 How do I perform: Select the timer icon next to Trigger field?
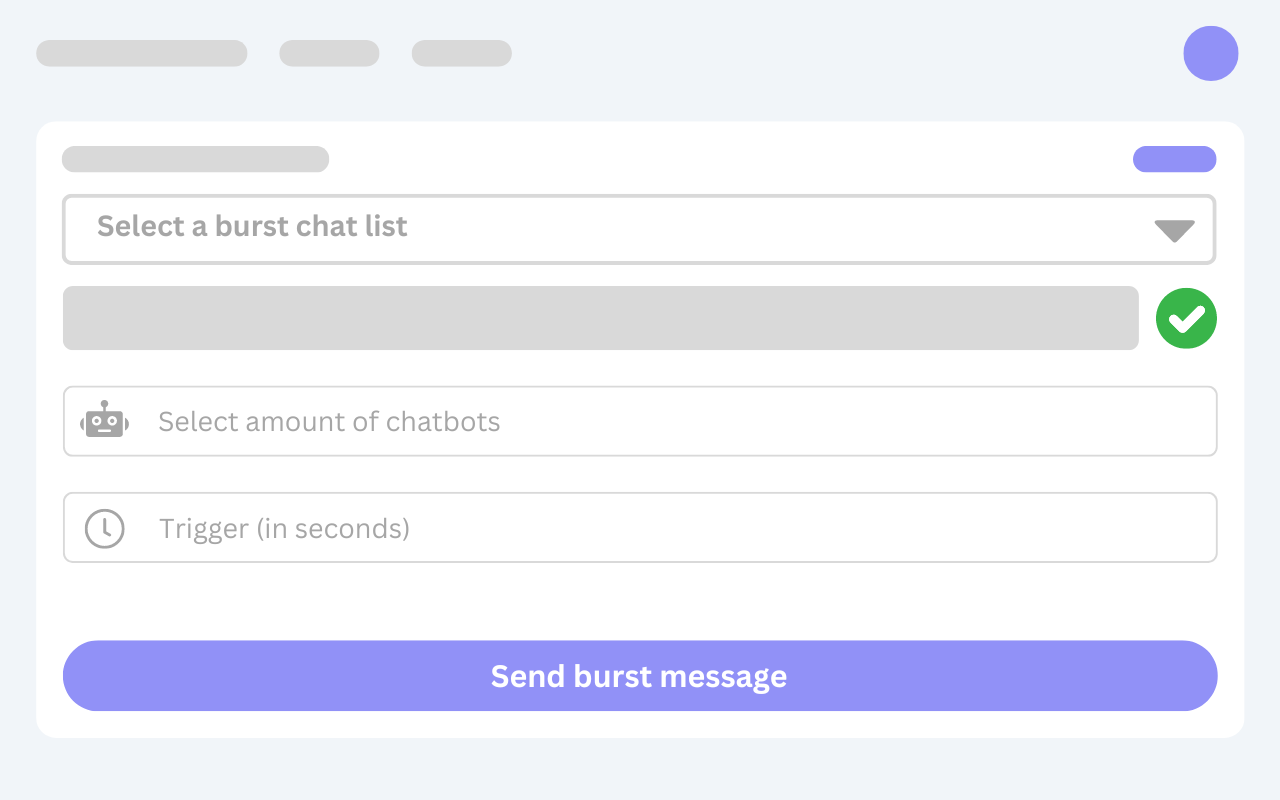click(x=104, y=527)
